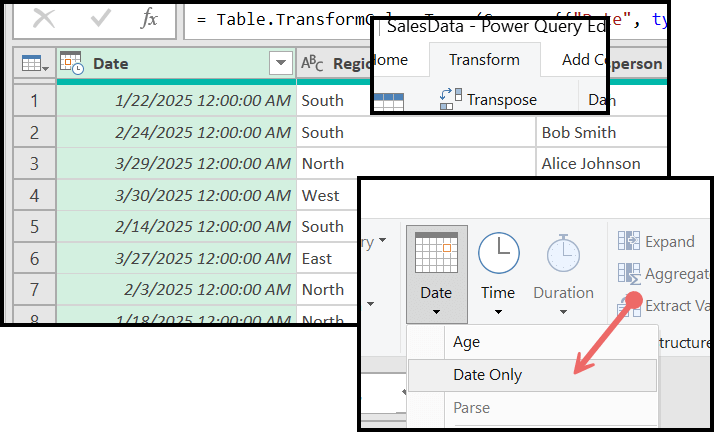Click the Expand structured column icon
The height and width of the screenshot is (432, 714).
point(629,241)
